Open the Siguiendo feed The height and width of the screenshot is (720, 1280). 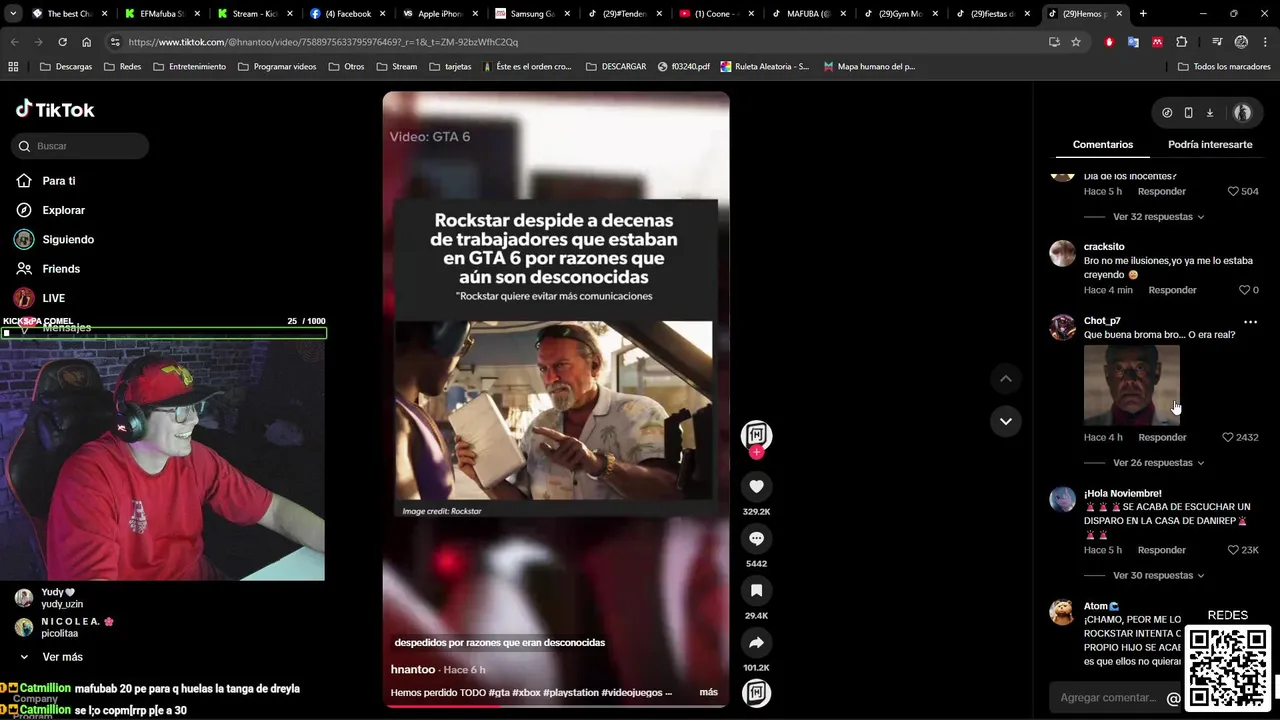pyautogui.click(x=68, y=239)
